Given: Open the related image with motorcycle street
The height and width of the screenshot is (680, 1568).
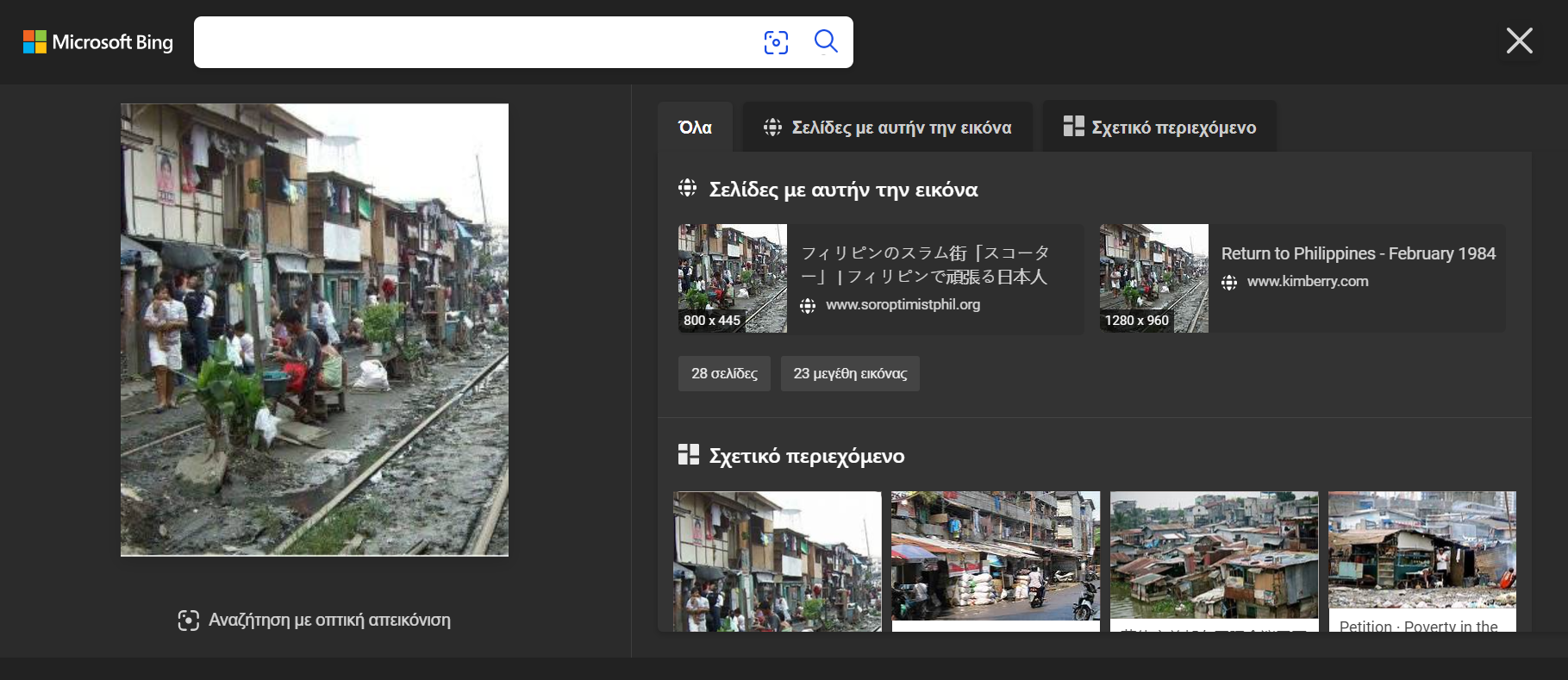Looking at the screenshot, I should (x=996, y=556).
